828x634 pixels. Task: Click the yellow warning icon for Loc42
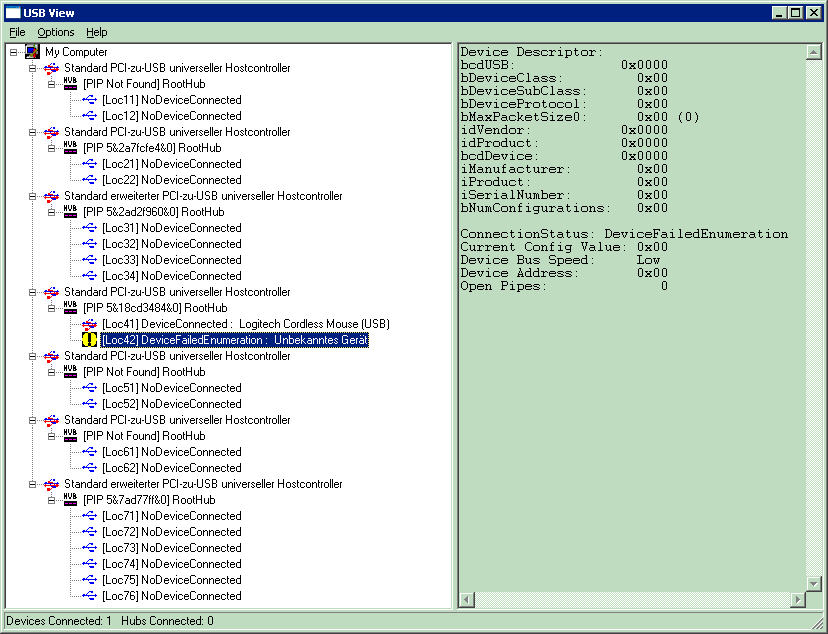[x=90, y=340]
